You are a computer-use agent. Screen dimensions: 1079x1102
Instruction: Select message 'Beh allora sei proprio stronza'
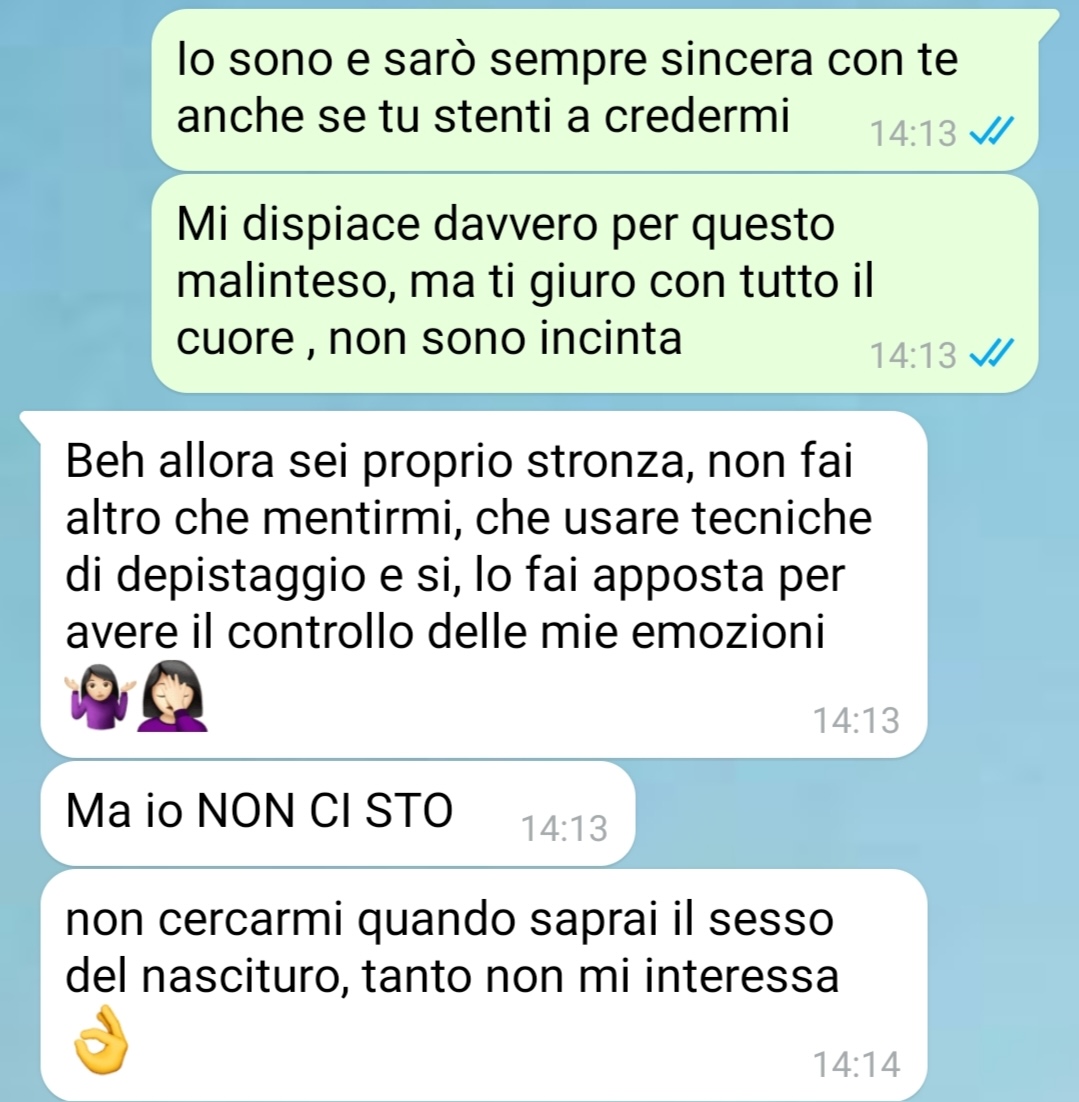(x=484, y=585)
